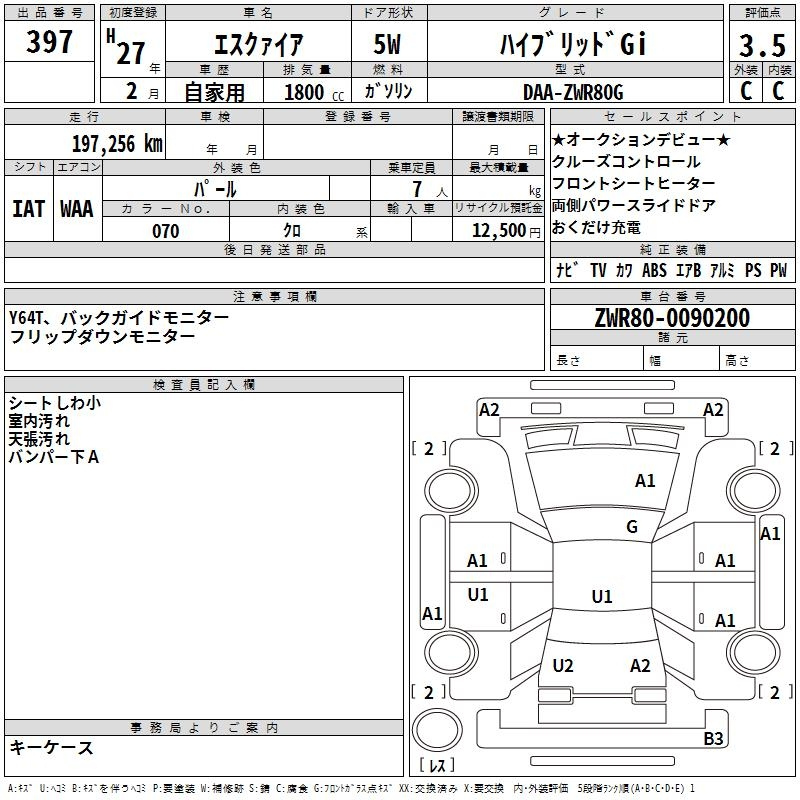Click the B3 label's neighboring A2 mark beside U2
The image size is (800, 800).
point(640,666)
